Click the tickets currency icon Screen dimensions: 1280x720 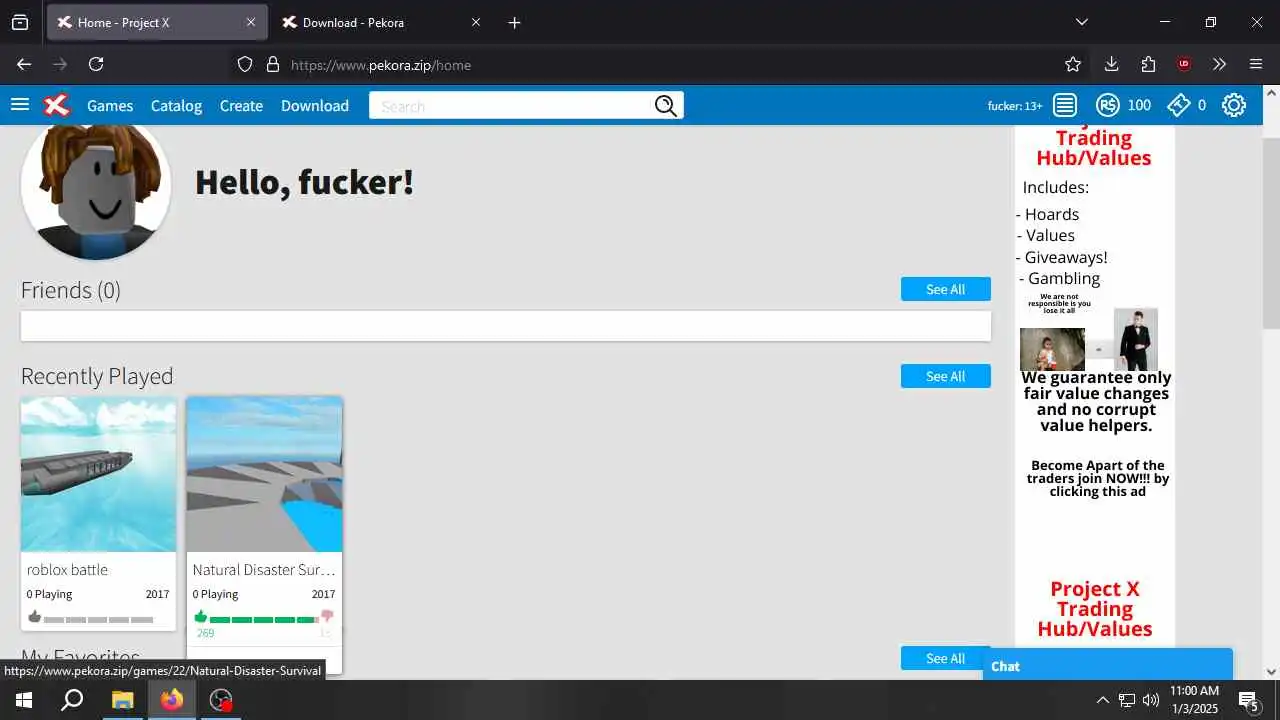1179,105
